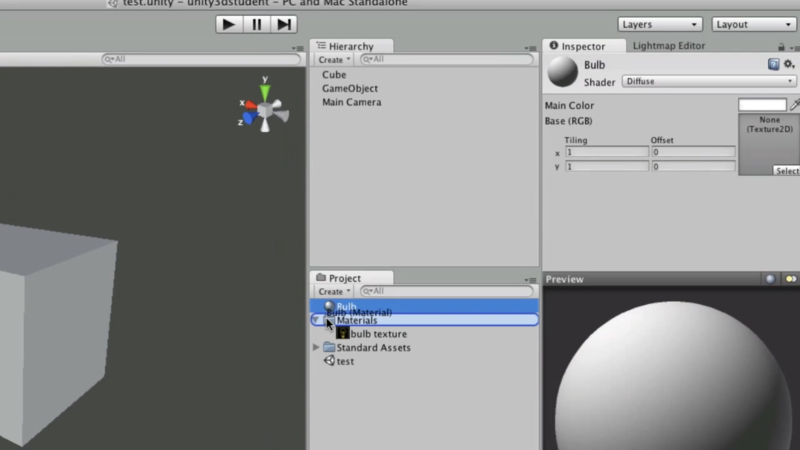Select Main Camera in the Hierarchy
This screenshot has width=800, height=450.
point(352,102)
